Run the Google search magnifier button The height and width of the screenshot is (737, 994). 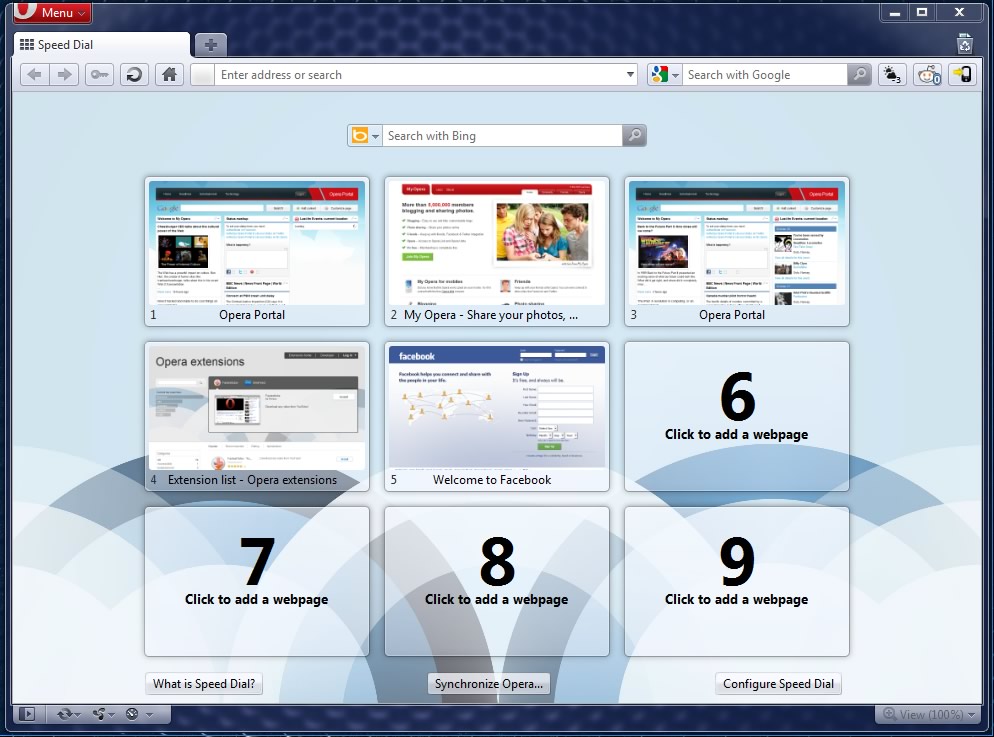click(860, 75)
